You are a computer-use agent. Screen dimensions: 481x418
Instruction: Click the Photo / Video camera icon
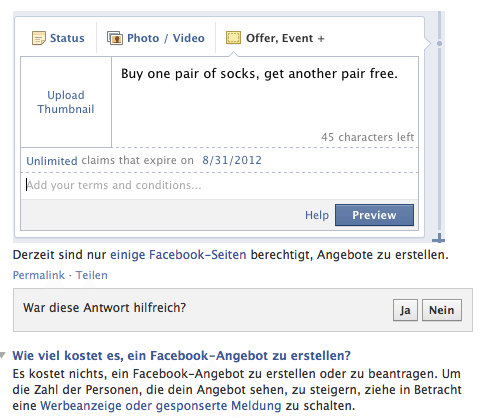115,38
